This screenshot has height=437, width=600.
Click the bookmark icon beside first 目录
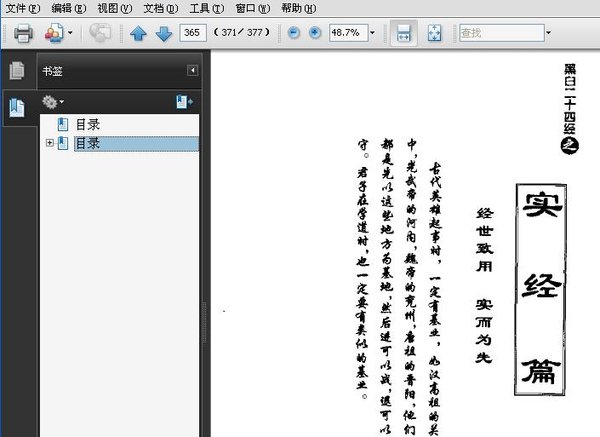[x=63, y=124]
